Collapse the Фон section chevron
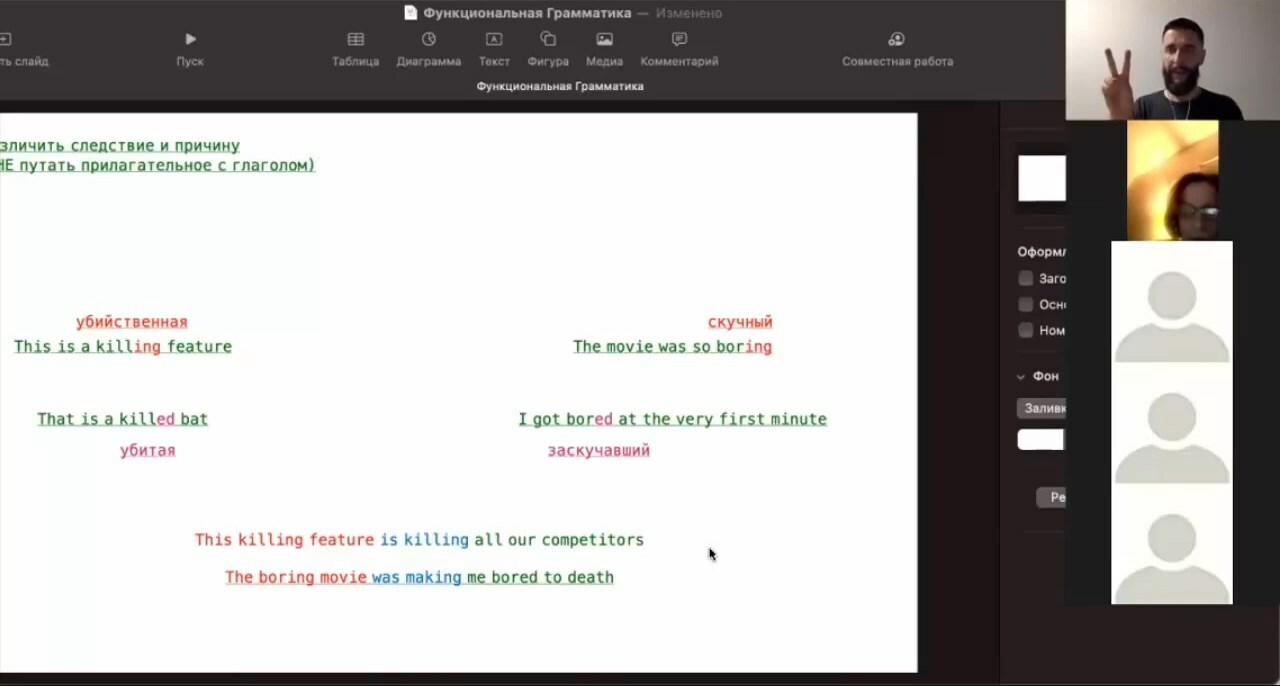 click(1021, 377)
